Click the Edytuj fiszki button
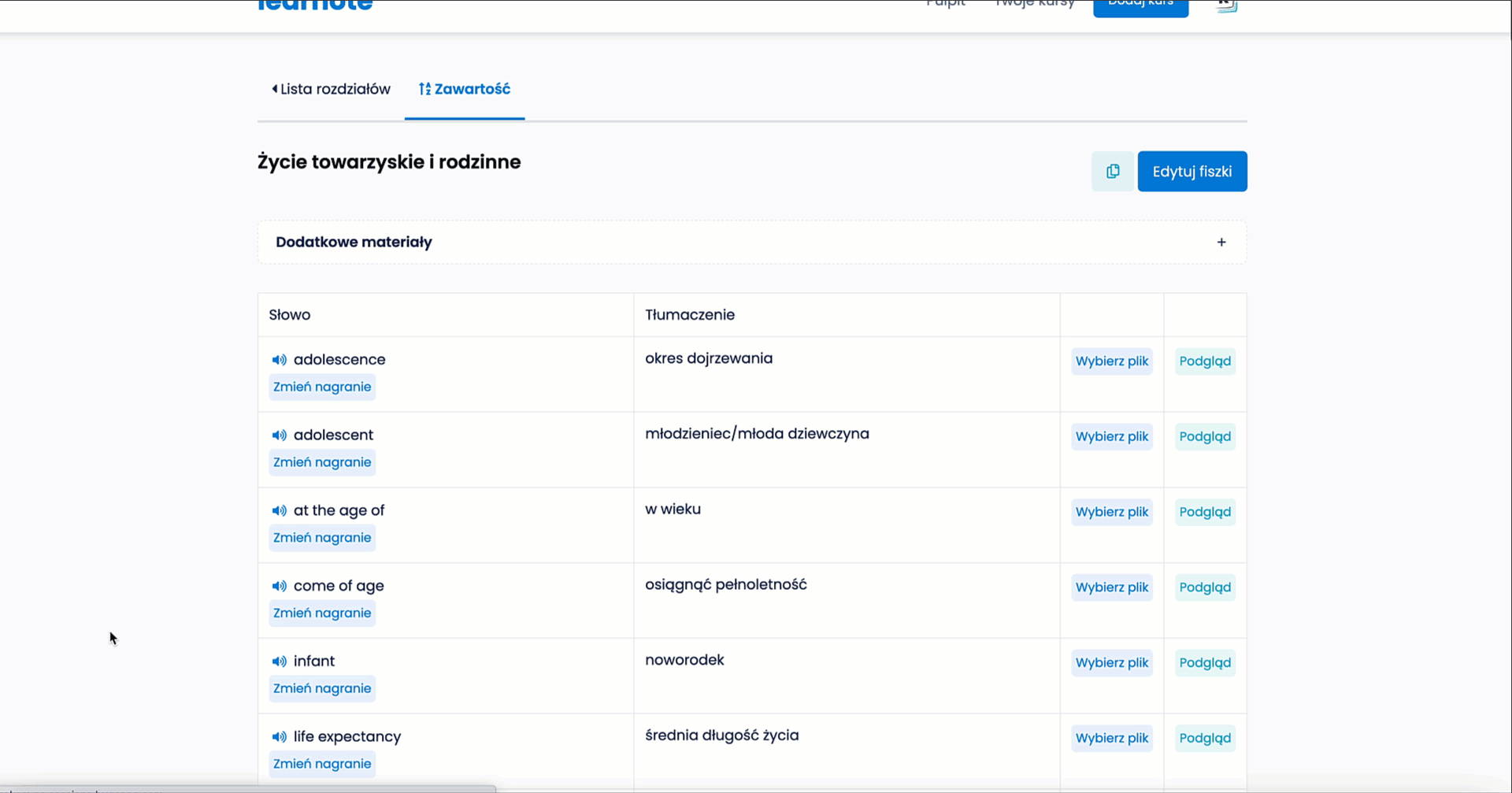Screen dimensions: 1512x793 [x=1191, y=172]
